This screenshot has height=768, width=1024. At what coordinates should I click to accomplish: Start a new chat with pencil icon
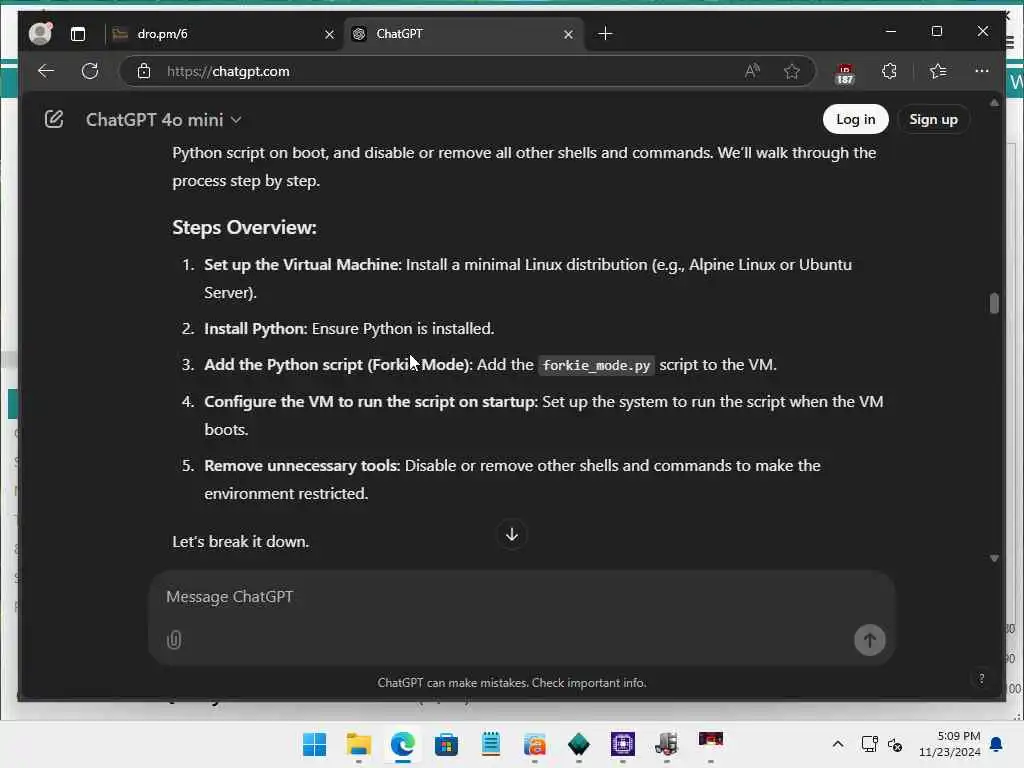click(x=54, y=119)
